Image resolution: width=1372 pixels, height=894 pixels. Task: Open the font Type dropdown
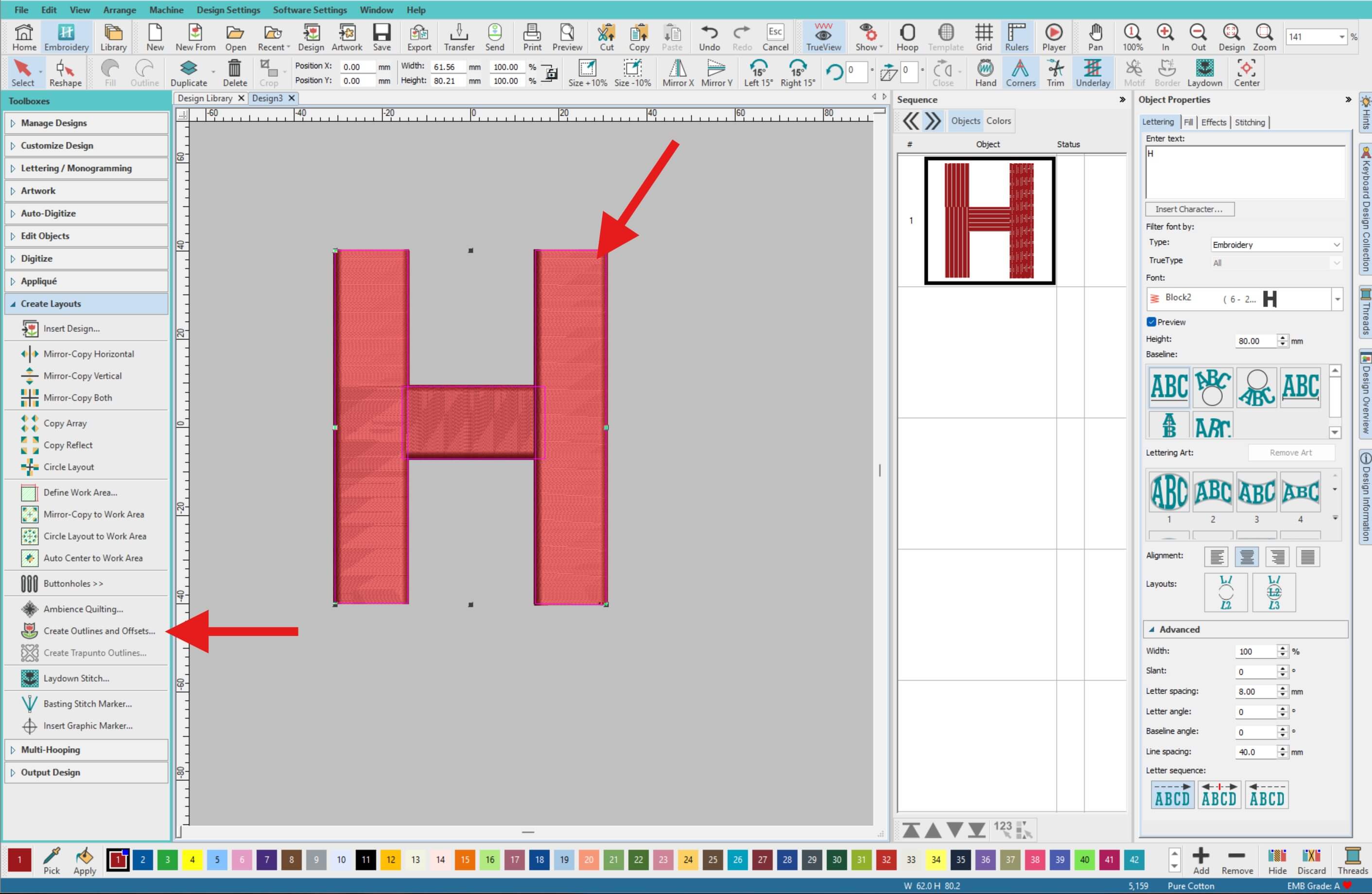[x=1276, y=244]
